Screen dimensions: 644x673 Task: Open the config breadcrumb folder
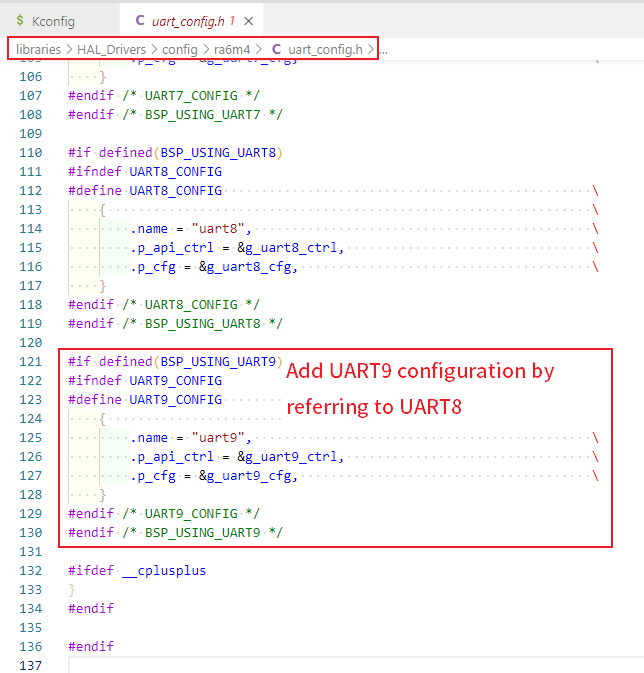click(x=181, y=49)
